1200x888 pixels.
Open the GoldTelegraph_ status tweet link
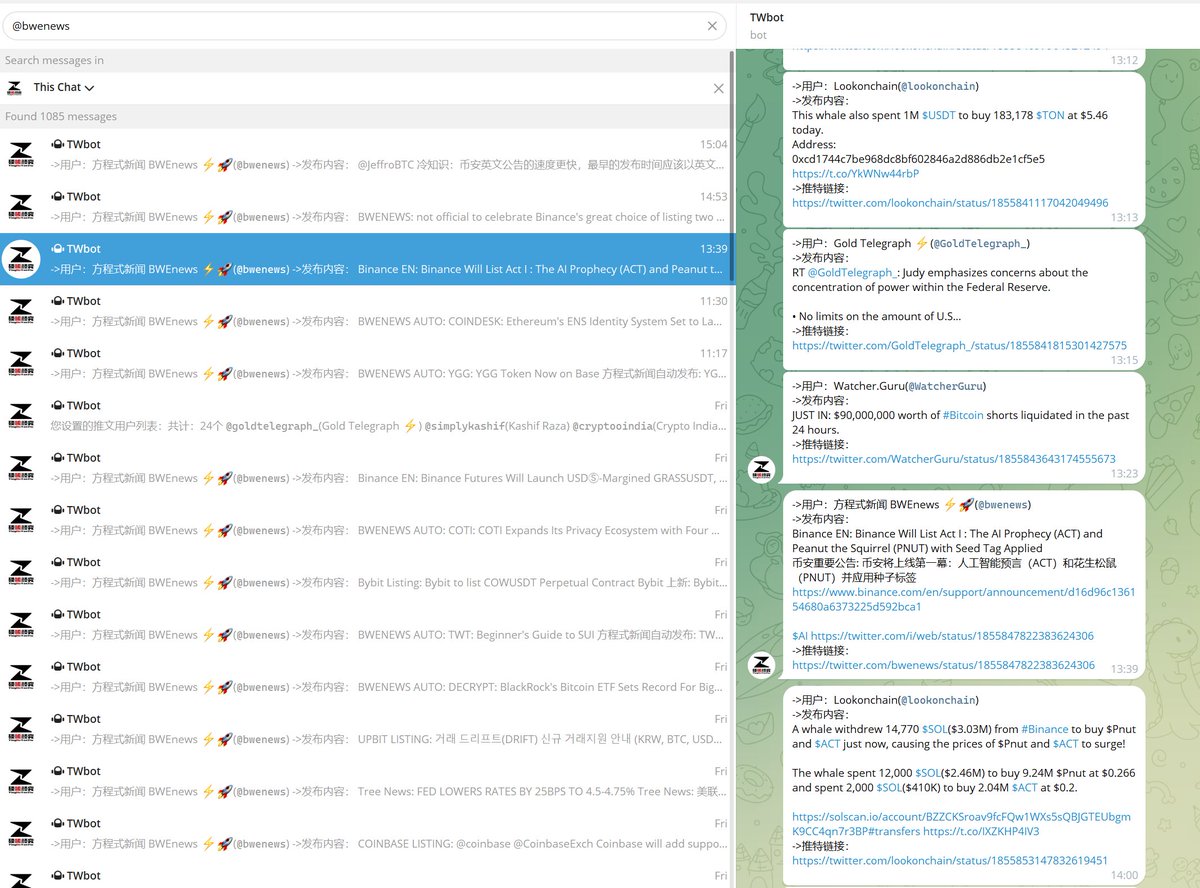pyautogui.click(x=959, y=345)
